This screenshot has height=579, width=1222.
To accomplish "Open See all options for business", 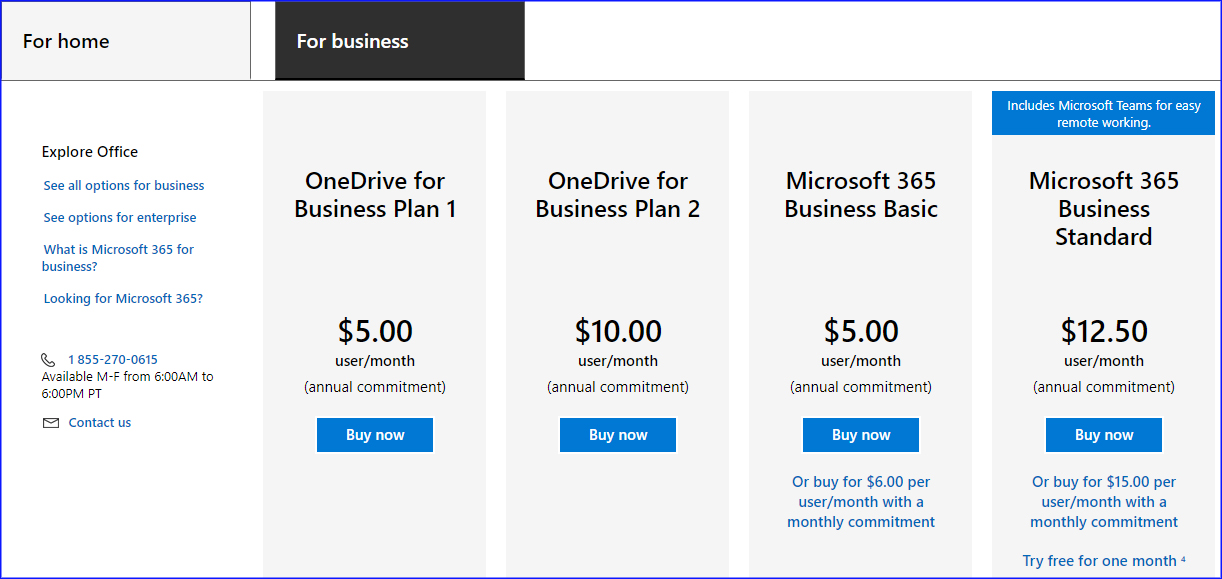I will (x=124, y=186).
